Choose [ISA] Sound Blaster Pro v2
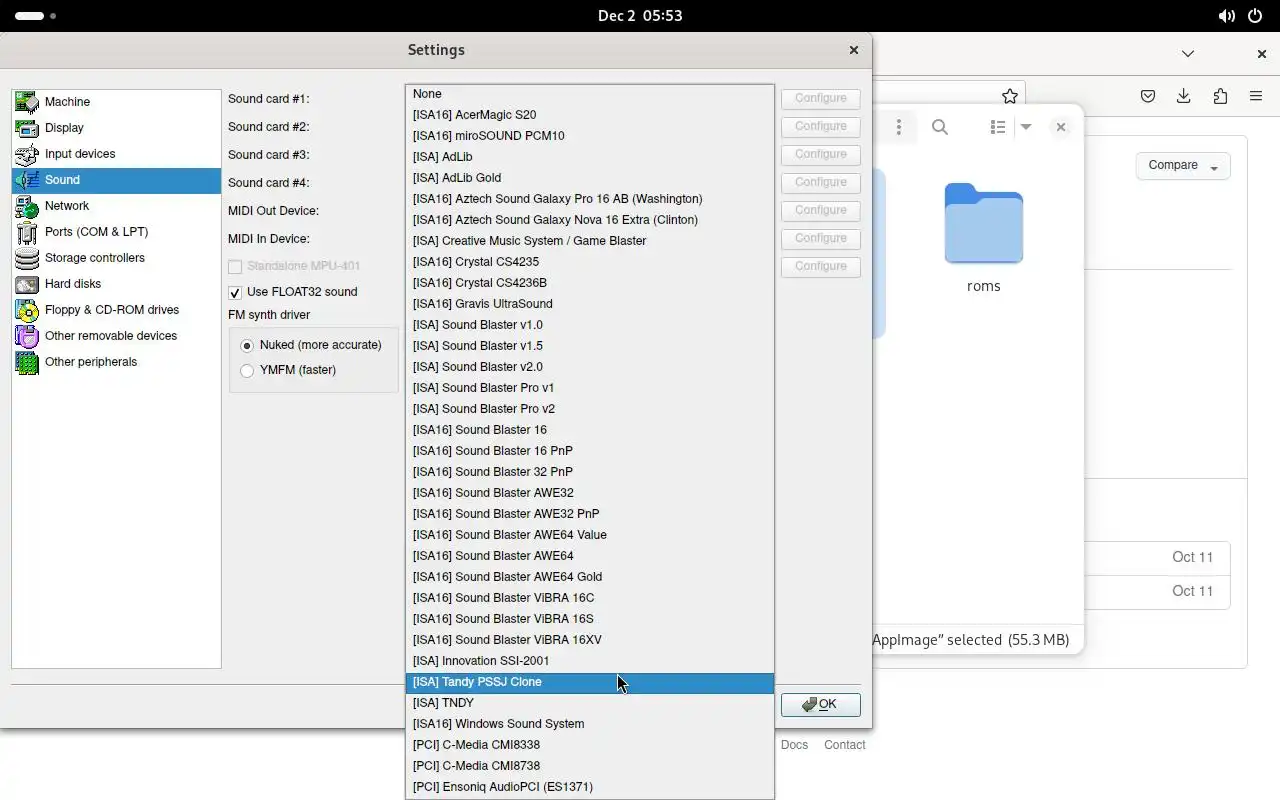 pyautogui.click(x=590, y=409)
